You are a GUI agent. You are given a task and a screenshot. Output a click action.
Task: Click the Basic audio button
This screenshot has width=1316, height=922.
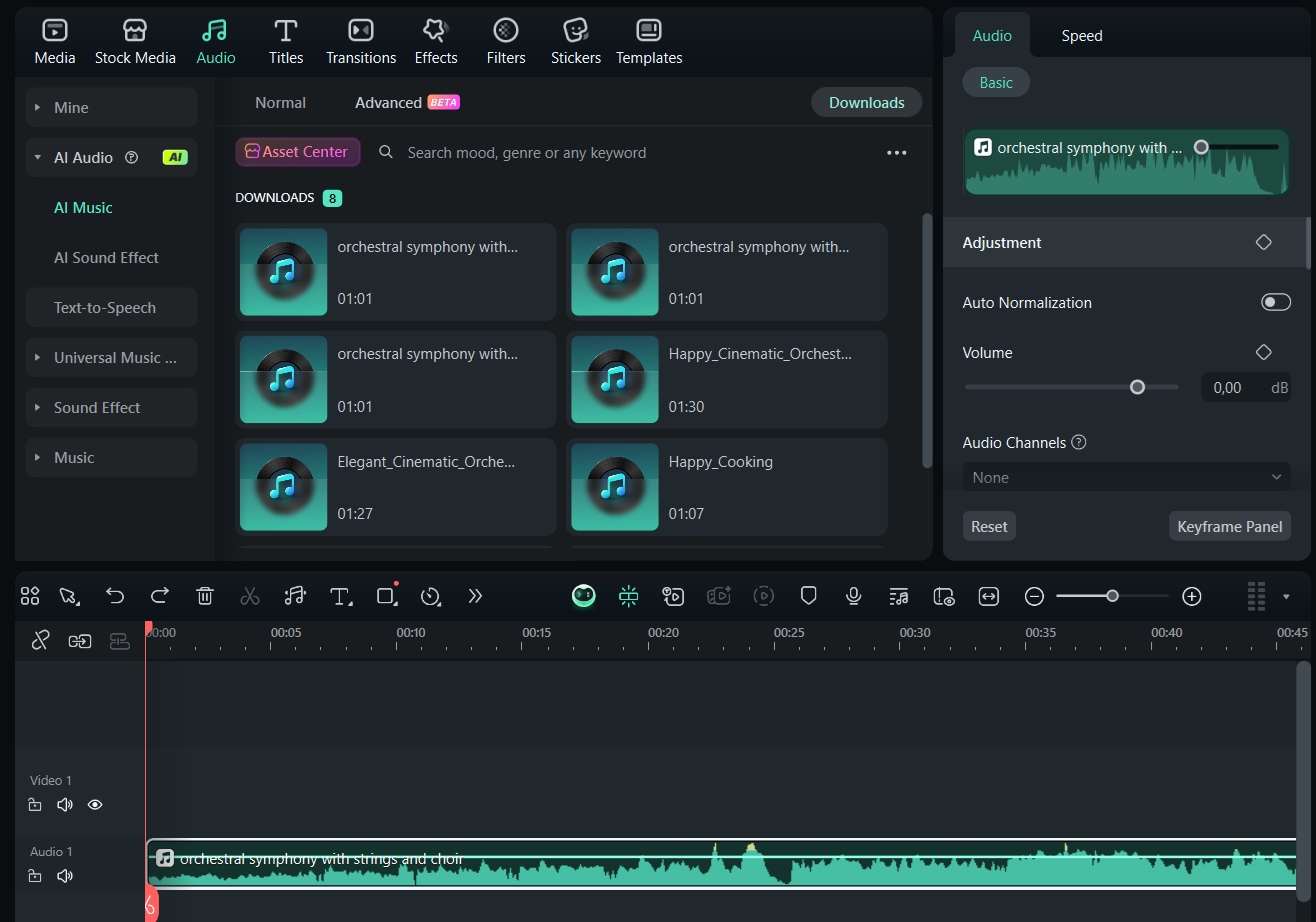[x=996, y=82]
